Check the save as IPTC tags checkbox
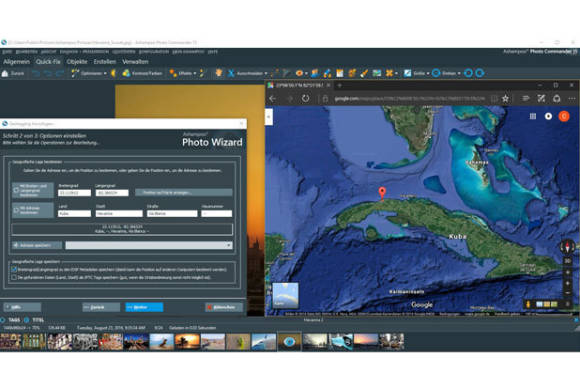The width and height of the screenshot is (580, 388). 14,277
